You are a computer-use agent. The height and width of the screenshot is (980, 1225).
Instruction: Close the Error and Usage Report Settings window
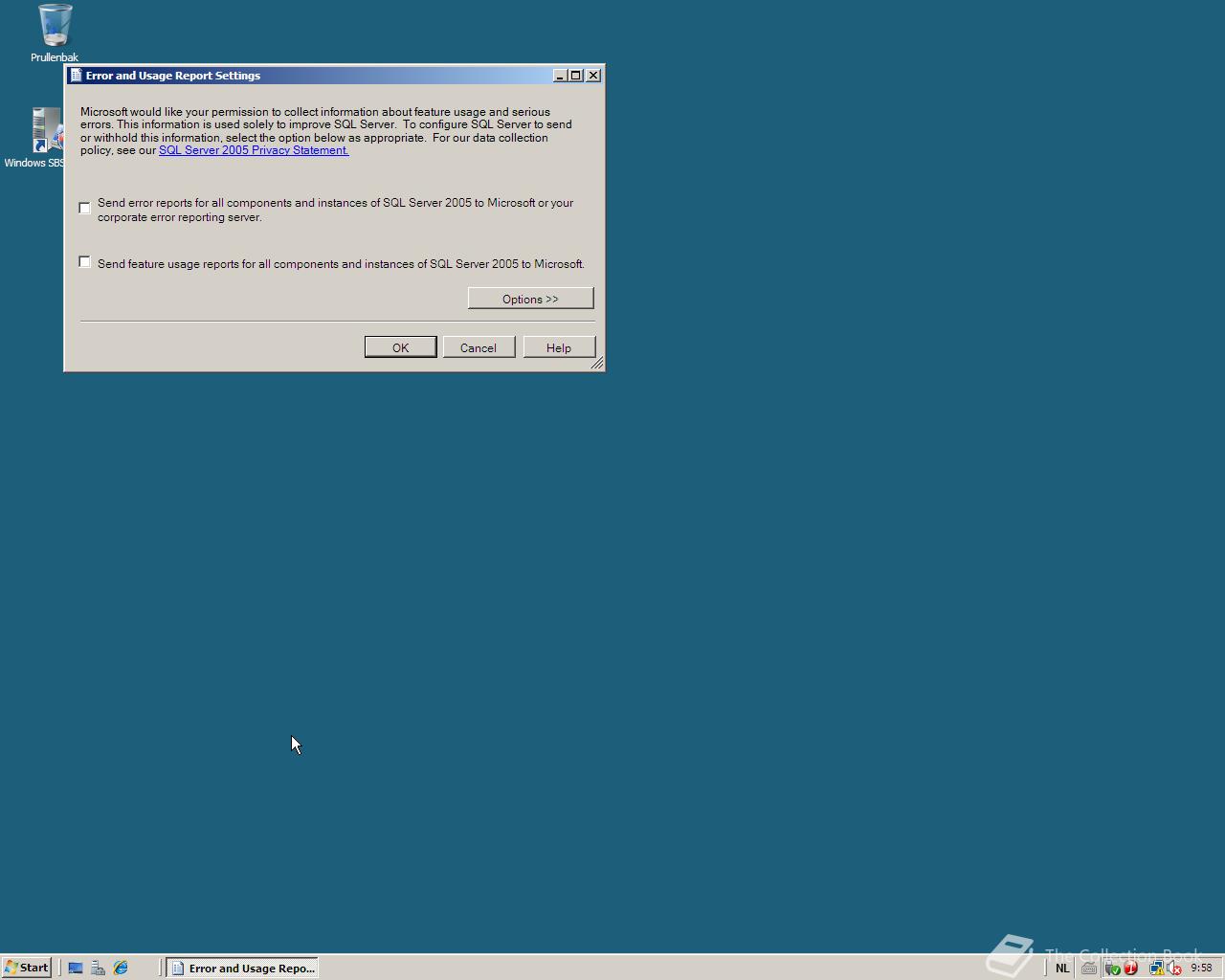click(x=593, y=76)
